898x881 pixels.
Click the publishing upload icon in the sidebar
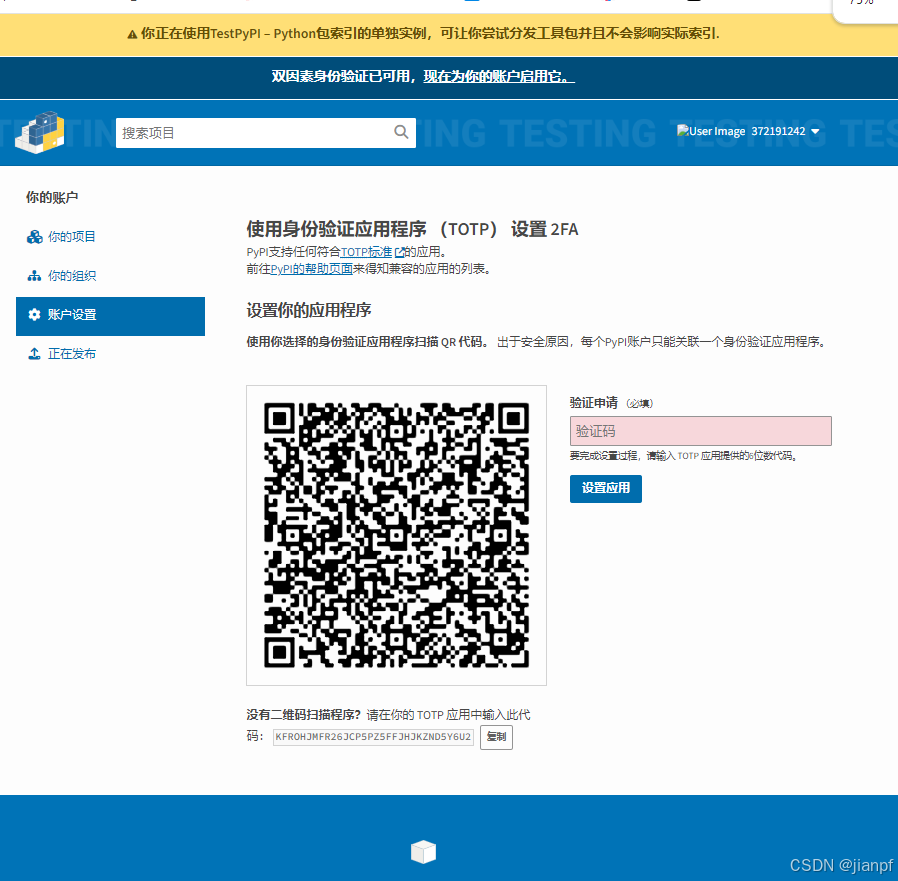34,353
